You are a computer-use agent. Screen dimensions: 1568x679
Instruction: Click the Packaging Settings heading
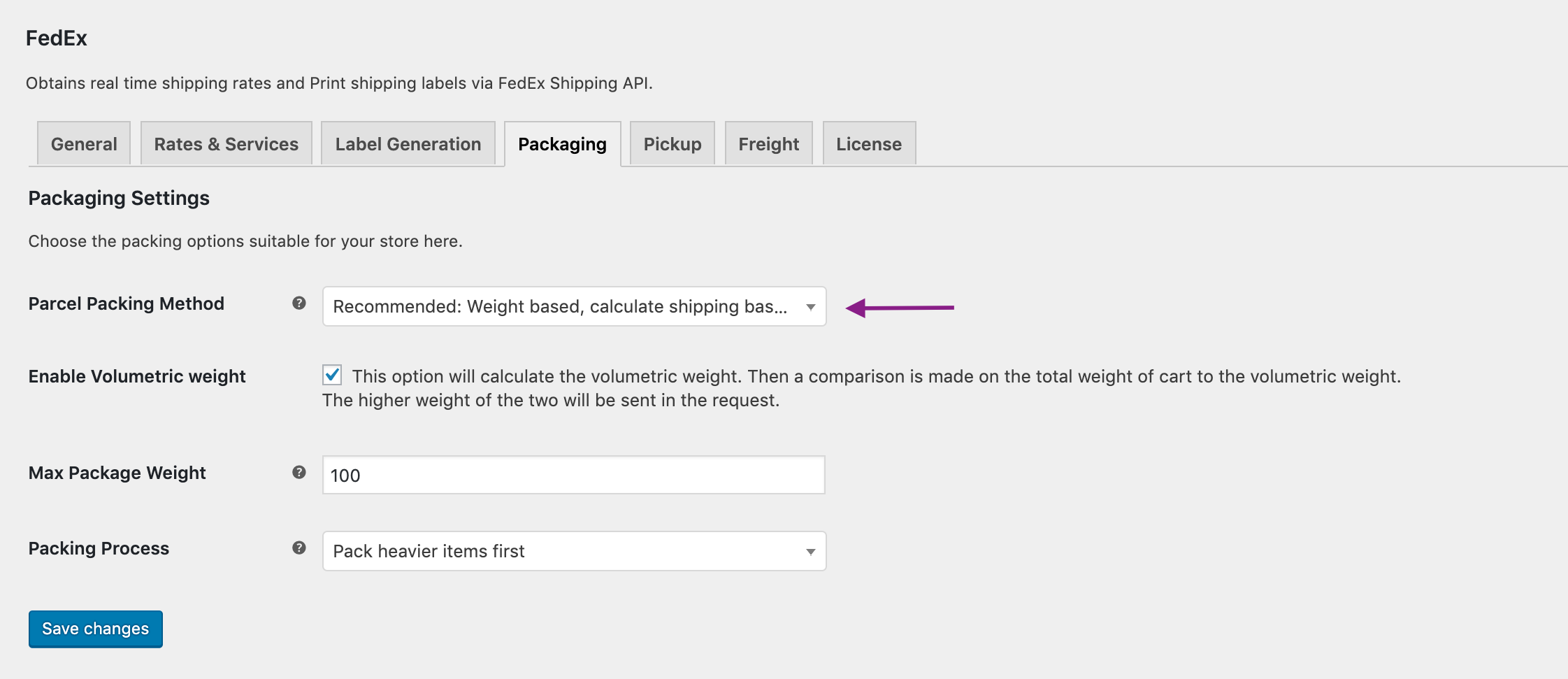(119, 199)
